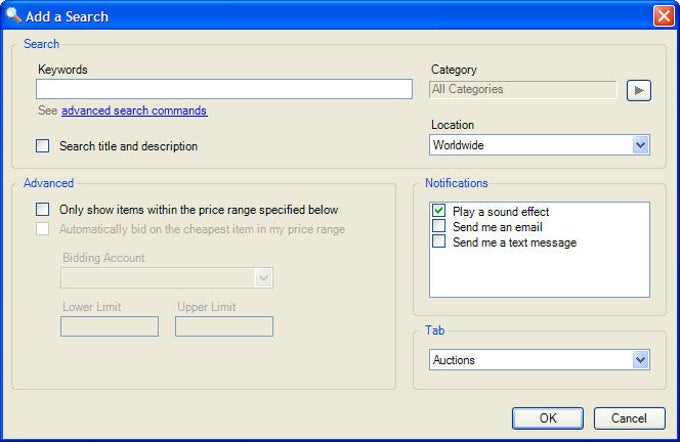This screenshot has height=442, width=680.
Task: Close the Add a Search dialog
Action: [662, 16]
